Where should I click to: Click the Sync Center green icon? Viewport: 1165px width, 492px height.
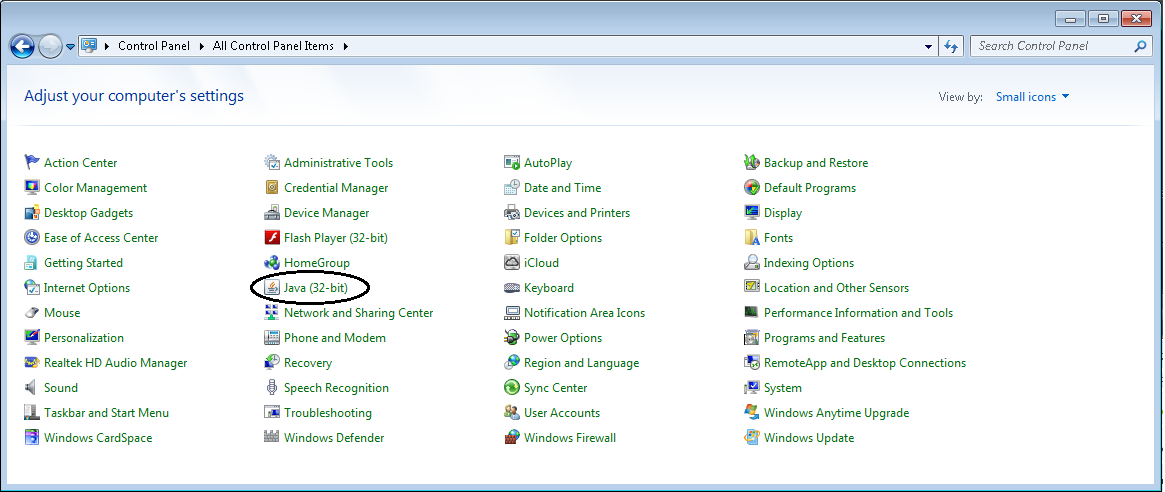(x=512, y=388)
